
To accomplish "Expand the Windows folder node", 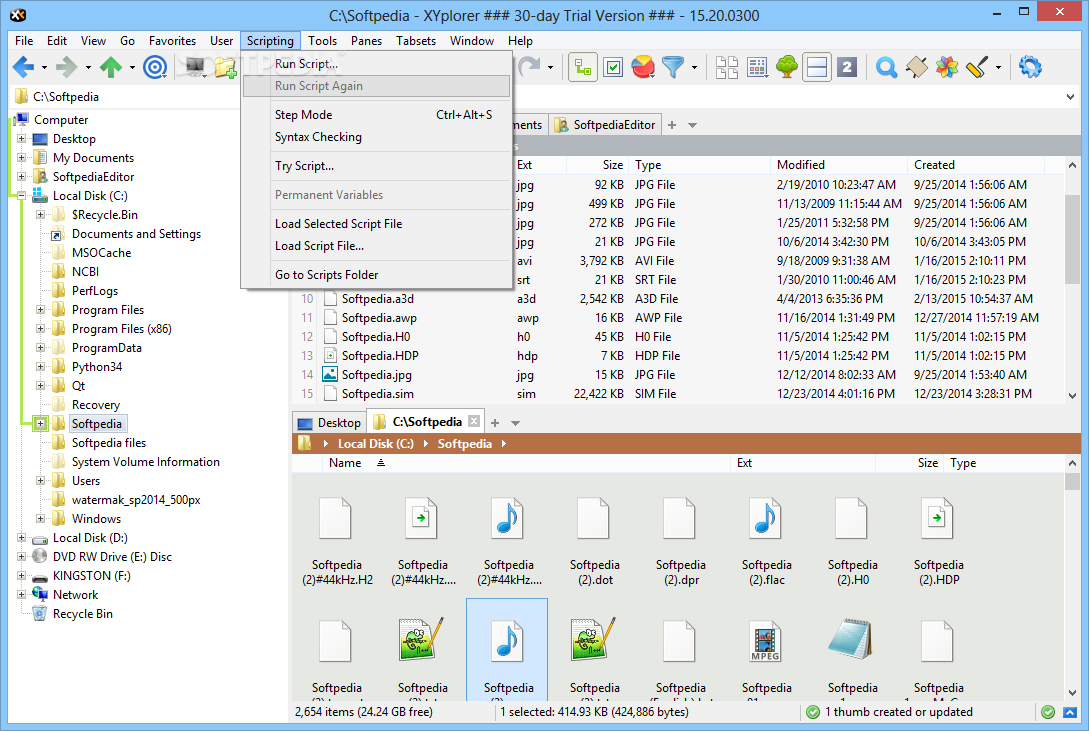I will coord(40,519).
